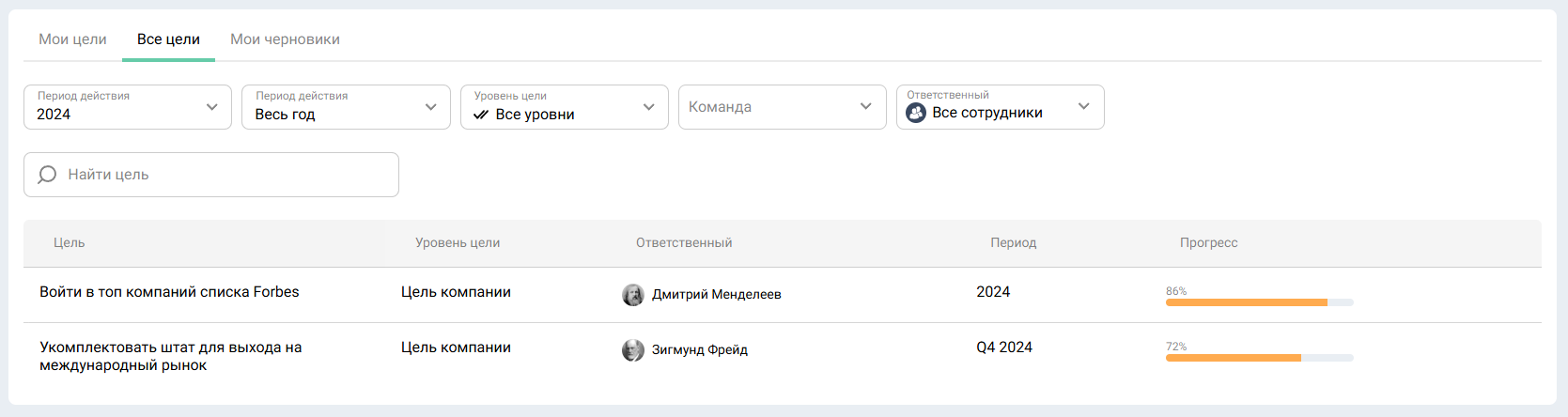This screenshot has width=1568, height=417.
Task: Focus the Найти цель search field
Action: [225, 175]
